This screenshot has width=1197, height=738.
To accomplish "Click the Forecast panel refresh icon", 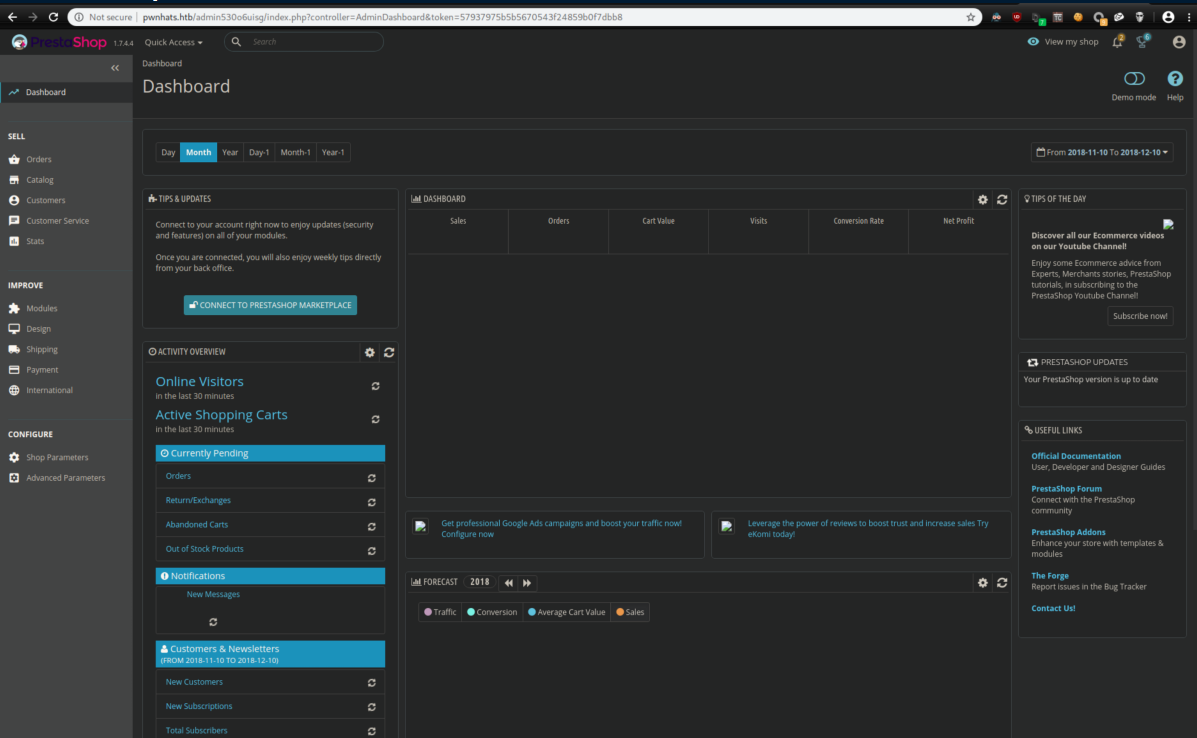I will coord(1002,582).
